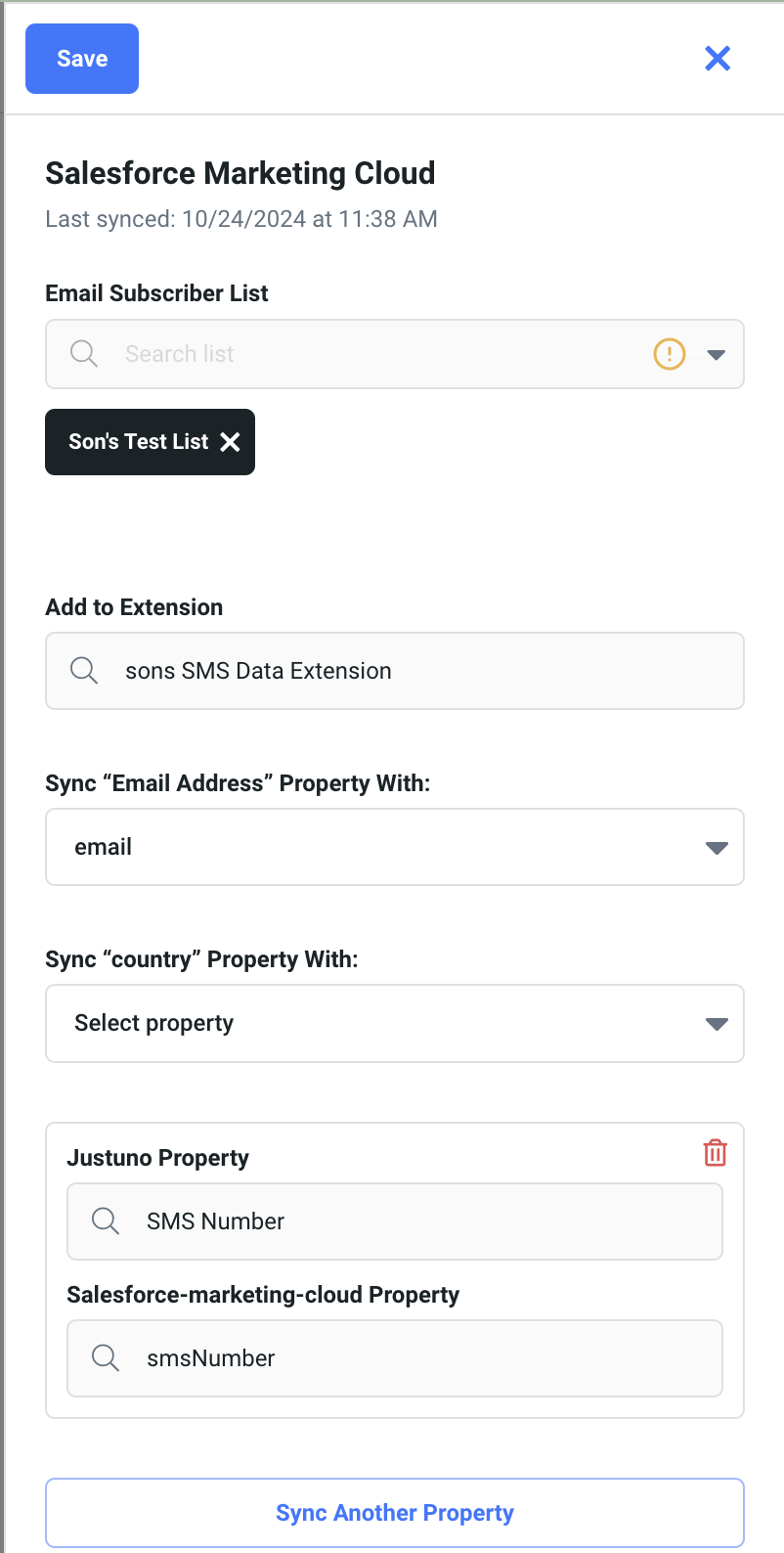Click the warning icon in Search list
This screenshot has width=784, height=1553.
coord(669,354)
